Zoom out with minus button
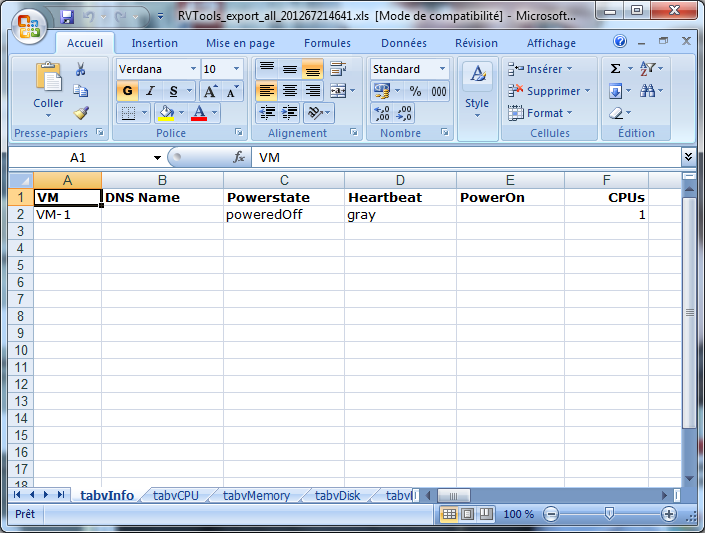 [x=551, y=514]
